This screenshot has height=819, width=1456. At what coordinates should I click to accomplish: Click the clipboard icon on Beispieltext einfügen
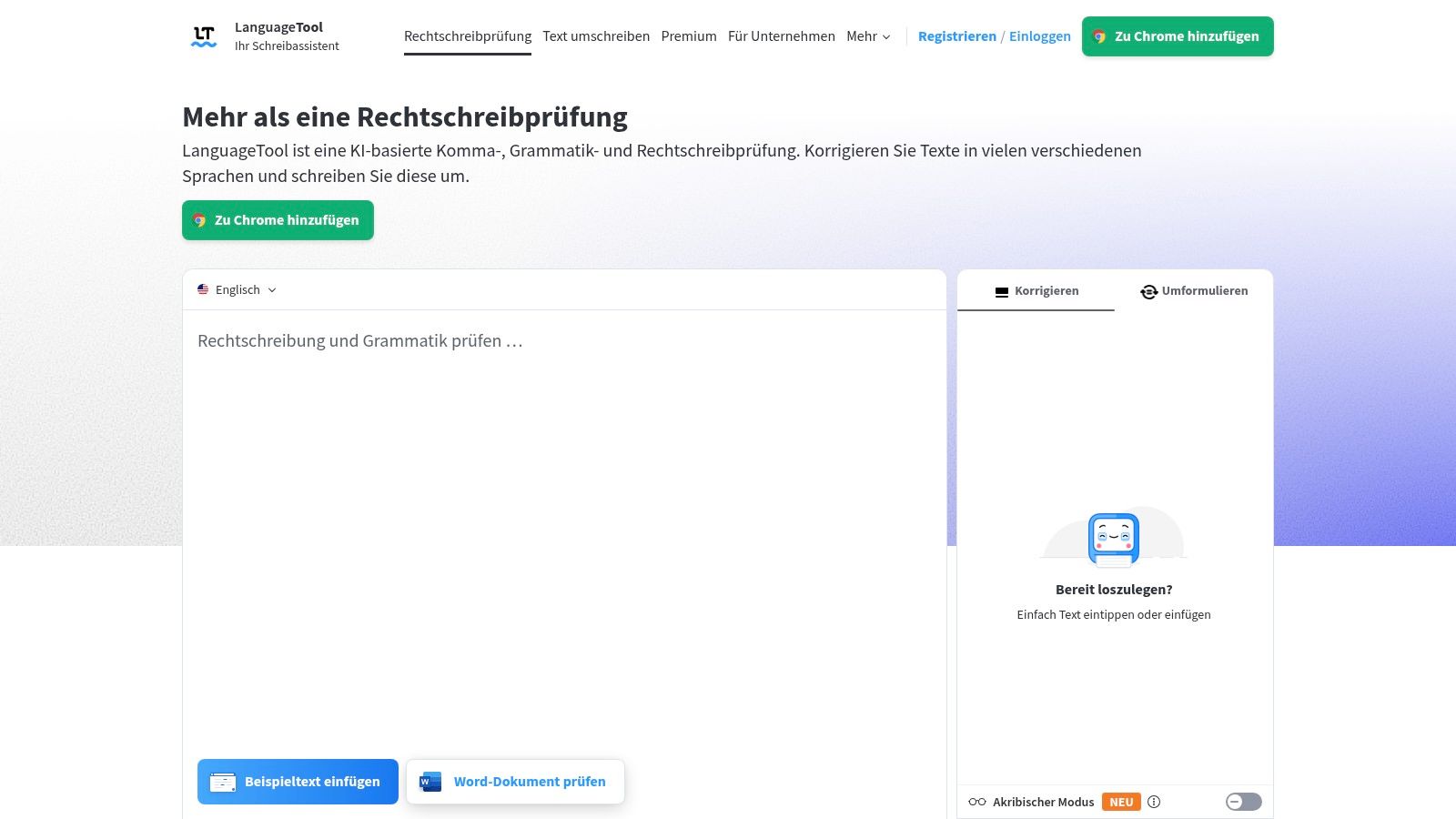point(221,781)
